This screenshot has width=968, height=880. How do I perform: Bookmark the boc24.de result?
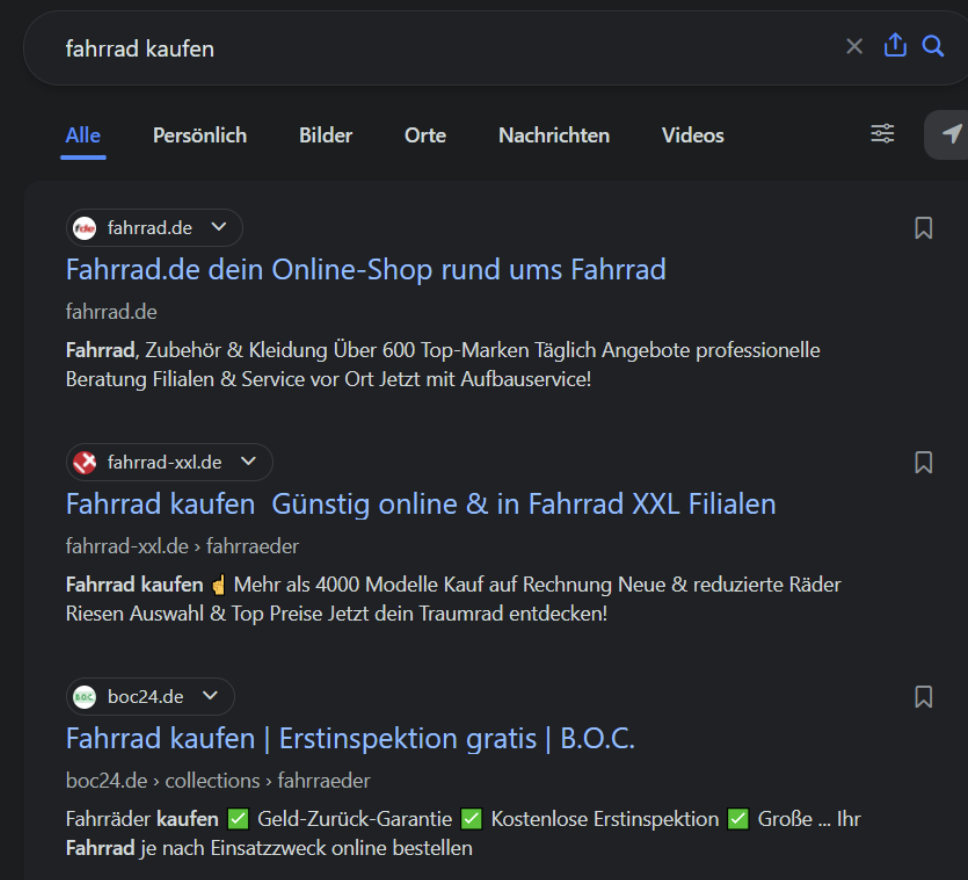coord(924,697)
